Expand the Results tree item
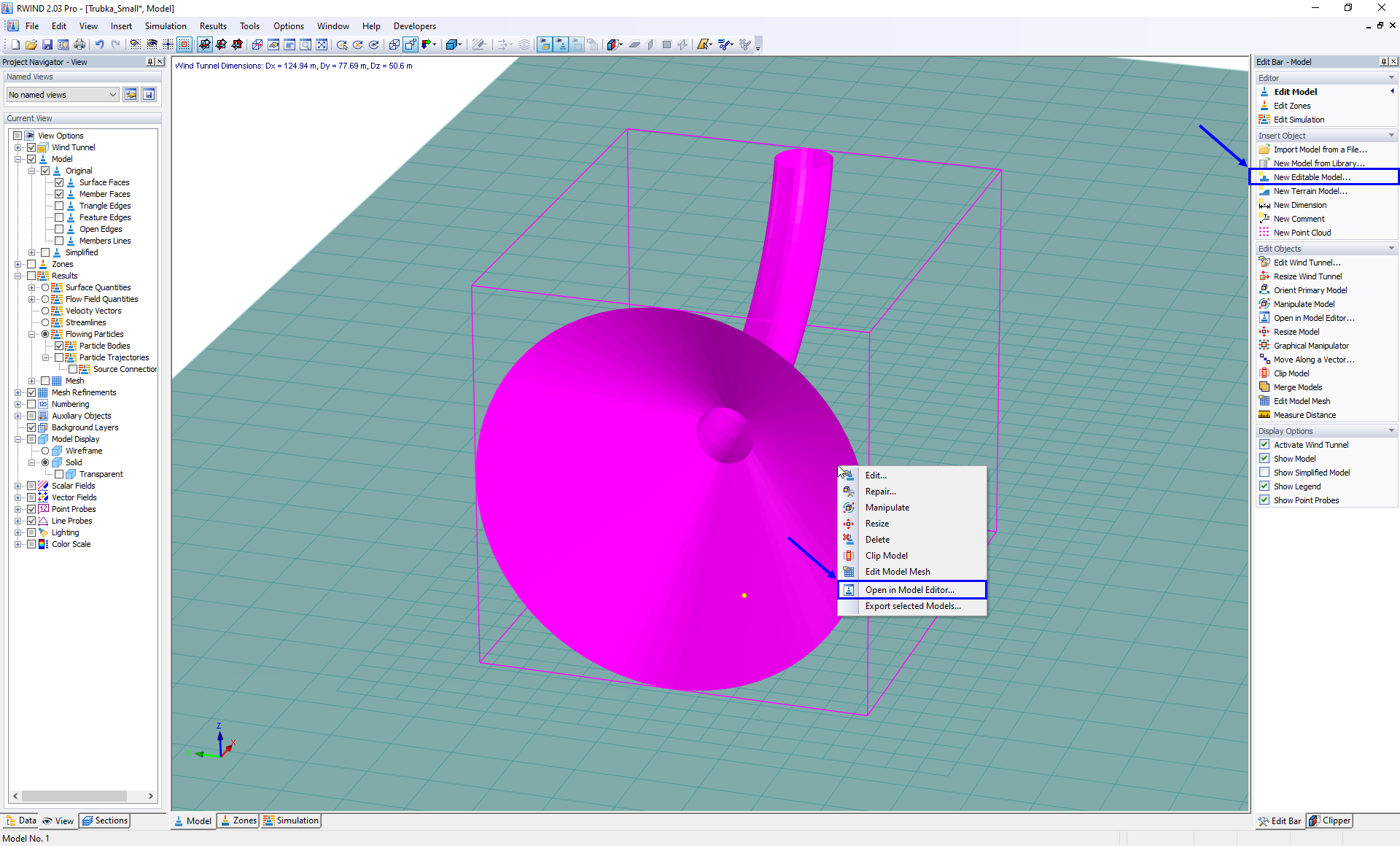1400x846 pixels. 18,275
